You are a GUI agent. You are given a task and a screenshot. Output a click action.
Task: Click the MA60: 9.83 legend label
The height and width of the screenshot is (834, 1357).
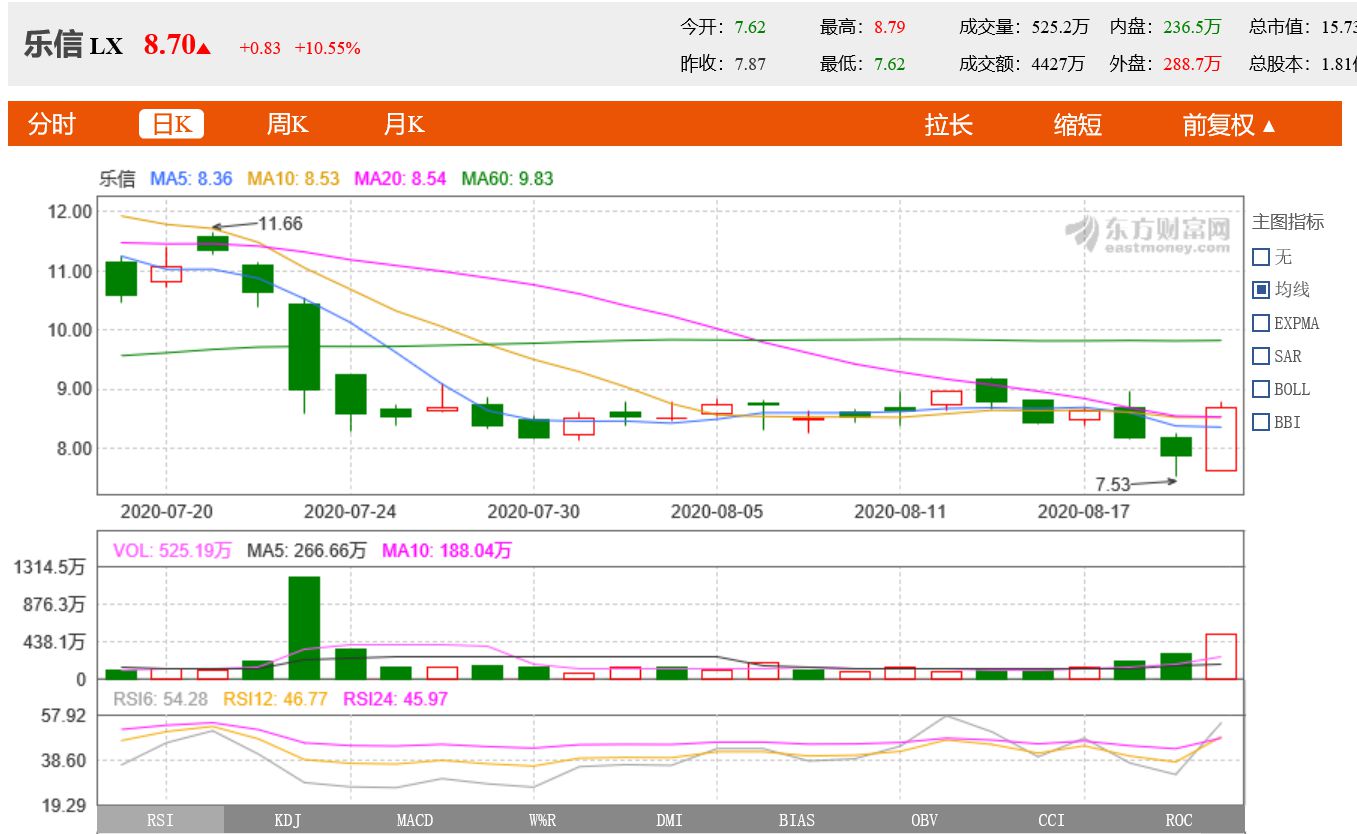pyautogui.click(x=507, y=179)
